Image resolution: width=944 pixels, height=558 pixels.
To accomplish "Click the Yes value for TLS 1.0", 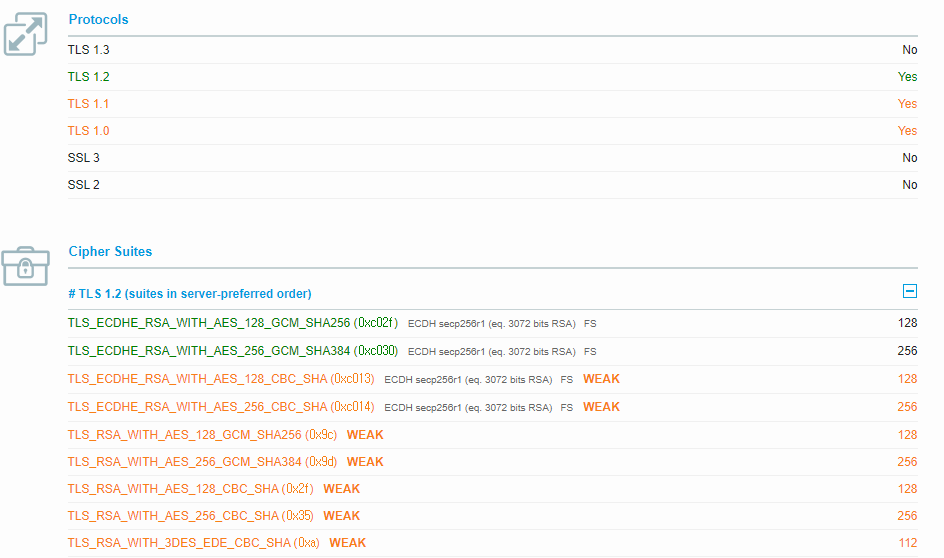I will [907, 131].
